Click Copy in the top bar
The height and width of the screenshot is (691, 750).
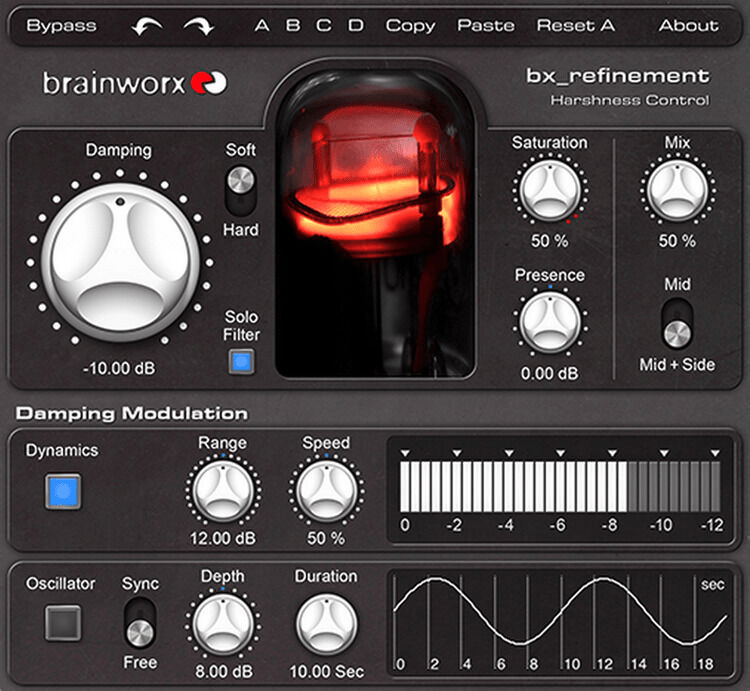[410, 26]
